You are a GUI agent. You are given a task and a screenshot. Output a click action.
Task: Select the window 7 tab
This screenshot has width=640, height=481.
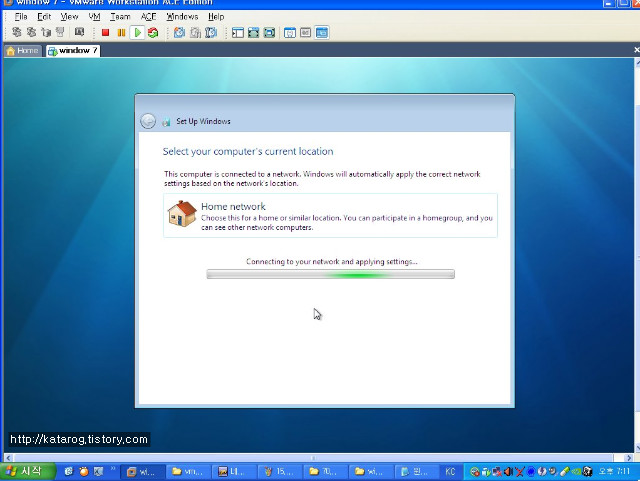pyautogui.click(x=73, y=51)
